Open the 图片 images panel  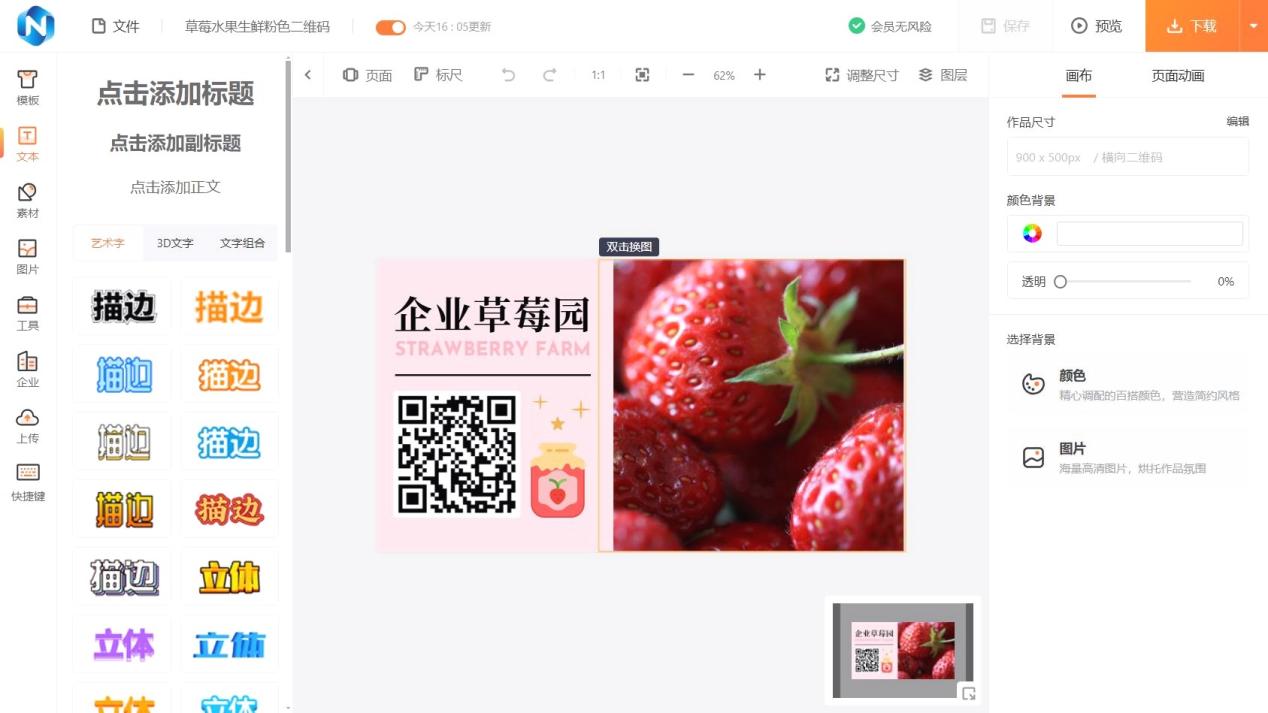point(27,254)
